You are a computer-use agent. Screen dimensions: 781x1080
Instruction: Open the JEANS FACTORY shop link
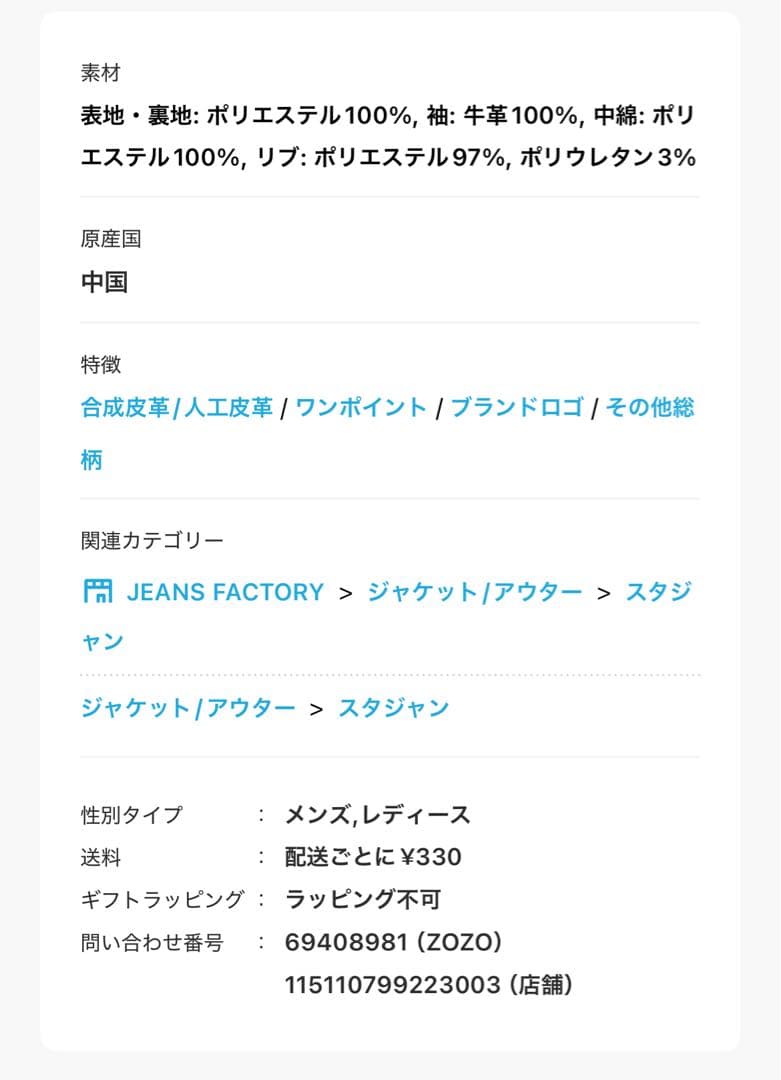225,592
